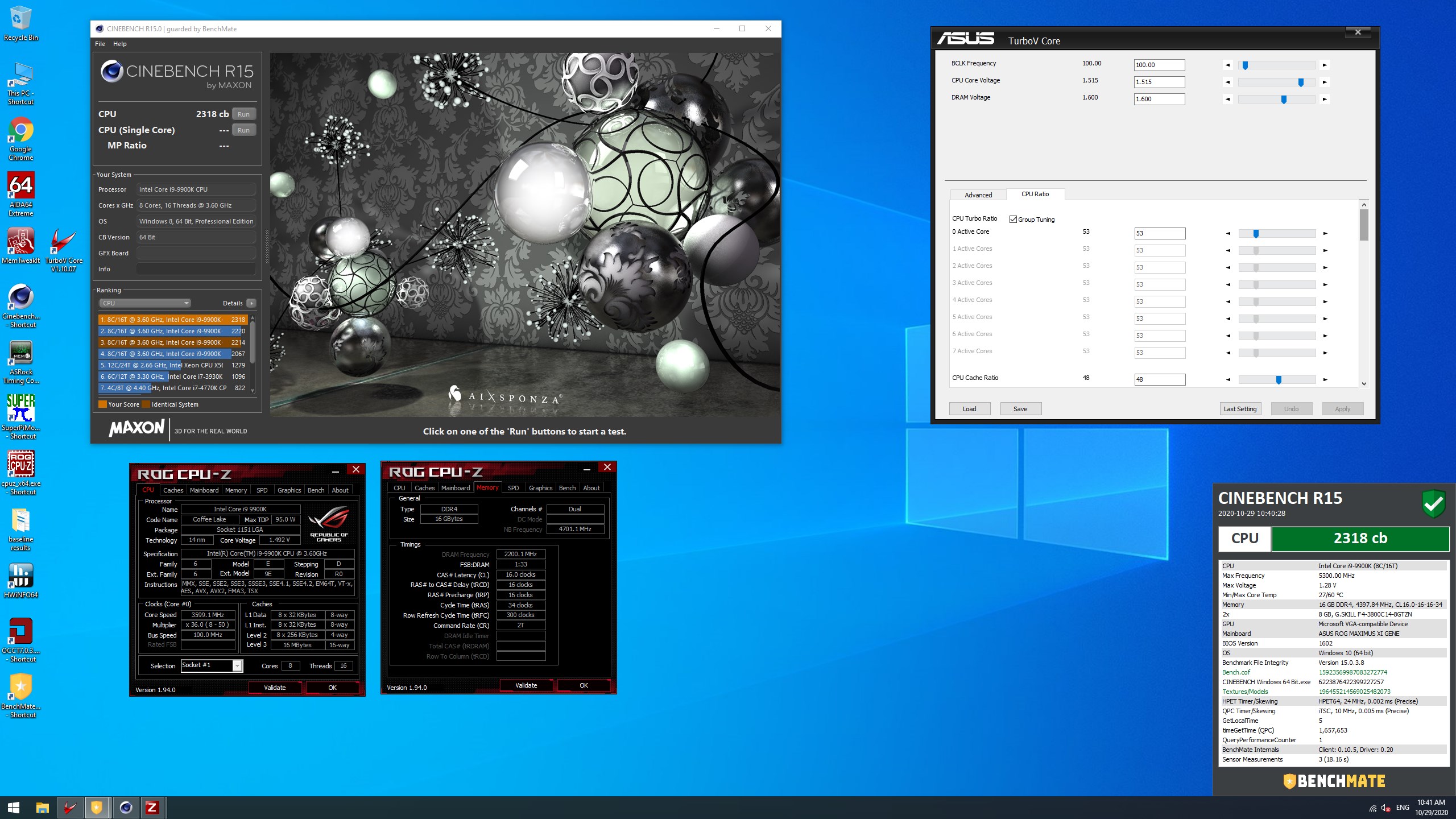The width and height of the screenshot is (1456, 819).
Task: Click the TurboV scroll up arrow
Action: 1364,204
